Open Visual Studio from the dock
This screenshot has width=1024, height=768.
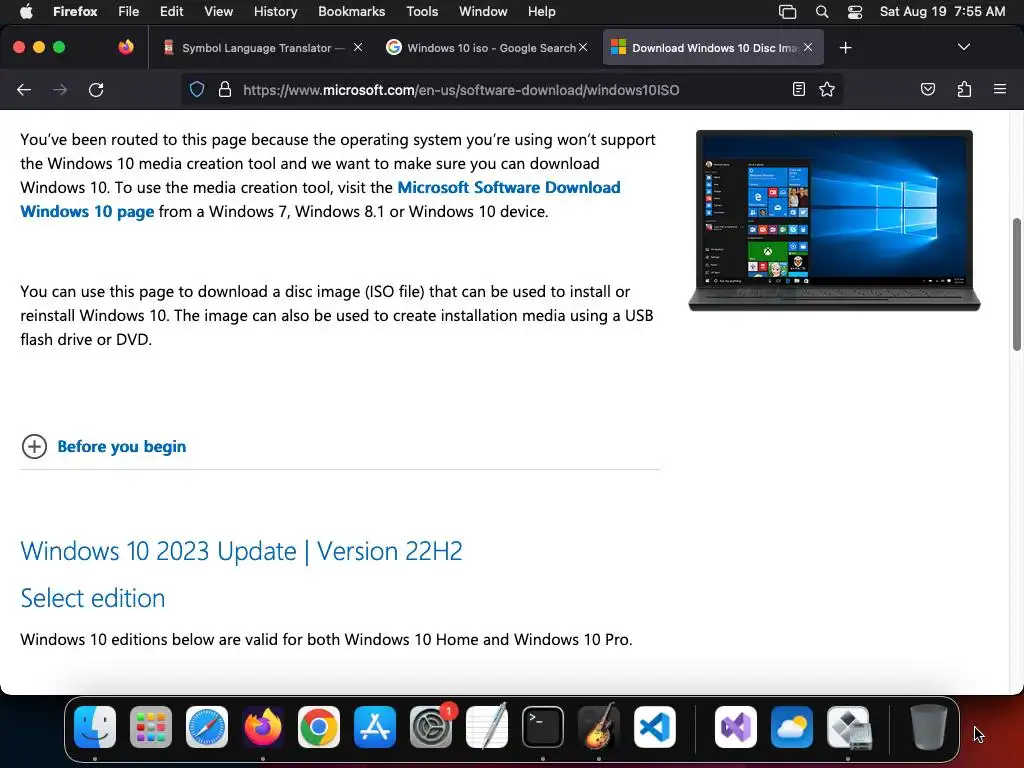tap(736, 727)
